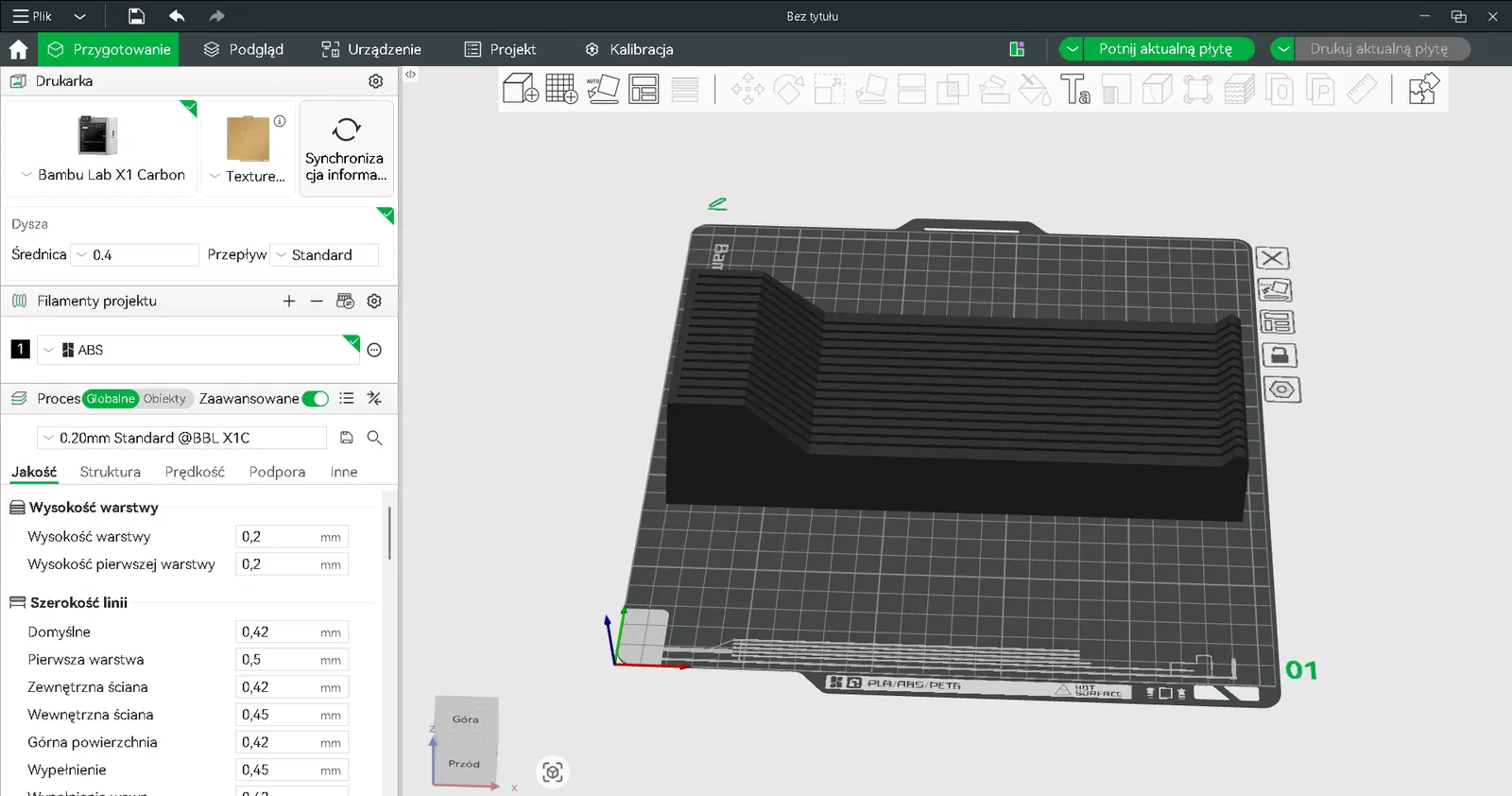Switch to the Podgląd tab
Image resolution: width=1512 pixels, height=796 pixels.
244,49
